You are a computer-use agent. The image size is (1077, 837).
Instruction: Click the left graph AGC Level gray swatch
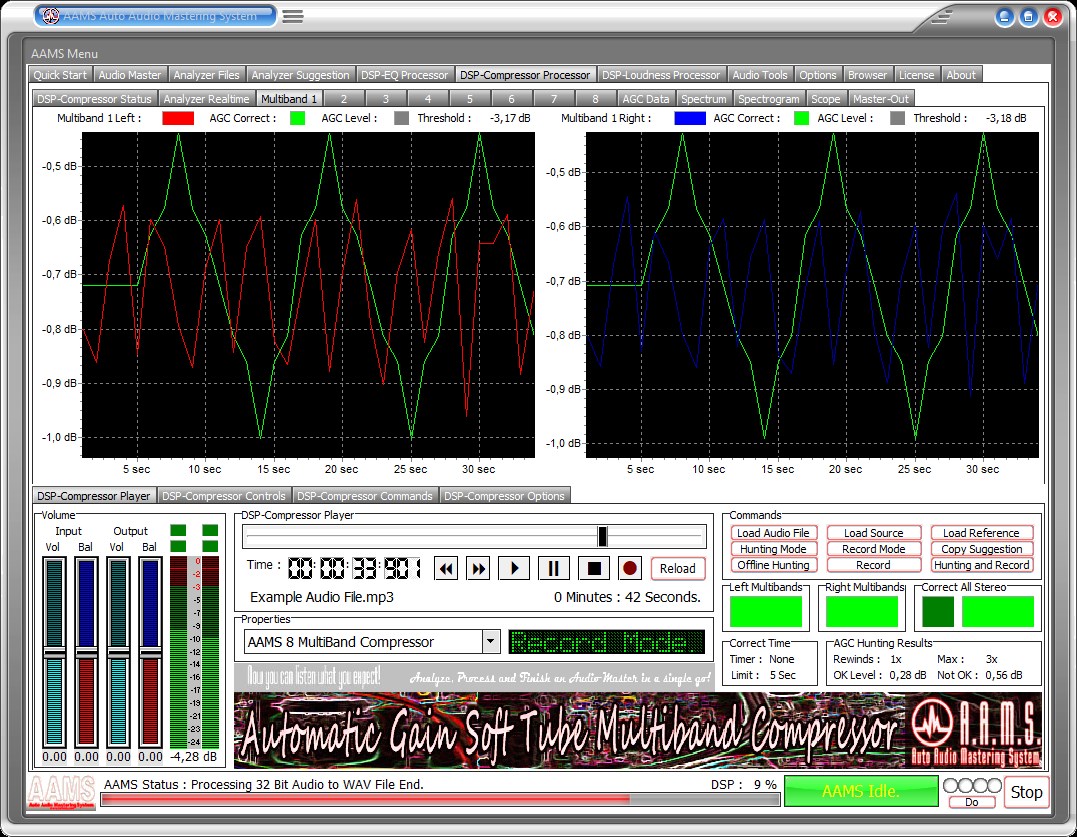pyautogui.click(x=402, y=118)
